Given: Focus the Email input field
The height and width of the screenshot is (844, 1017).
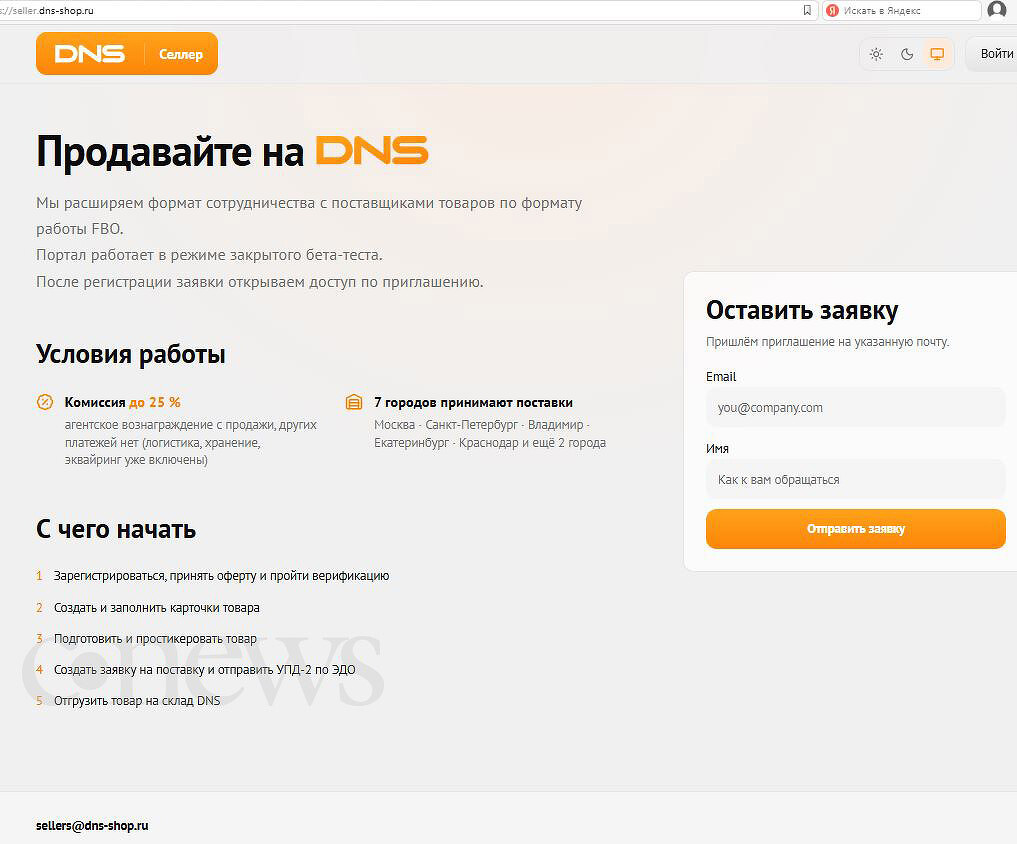Looking at the screenshot, I should point(855,407).
